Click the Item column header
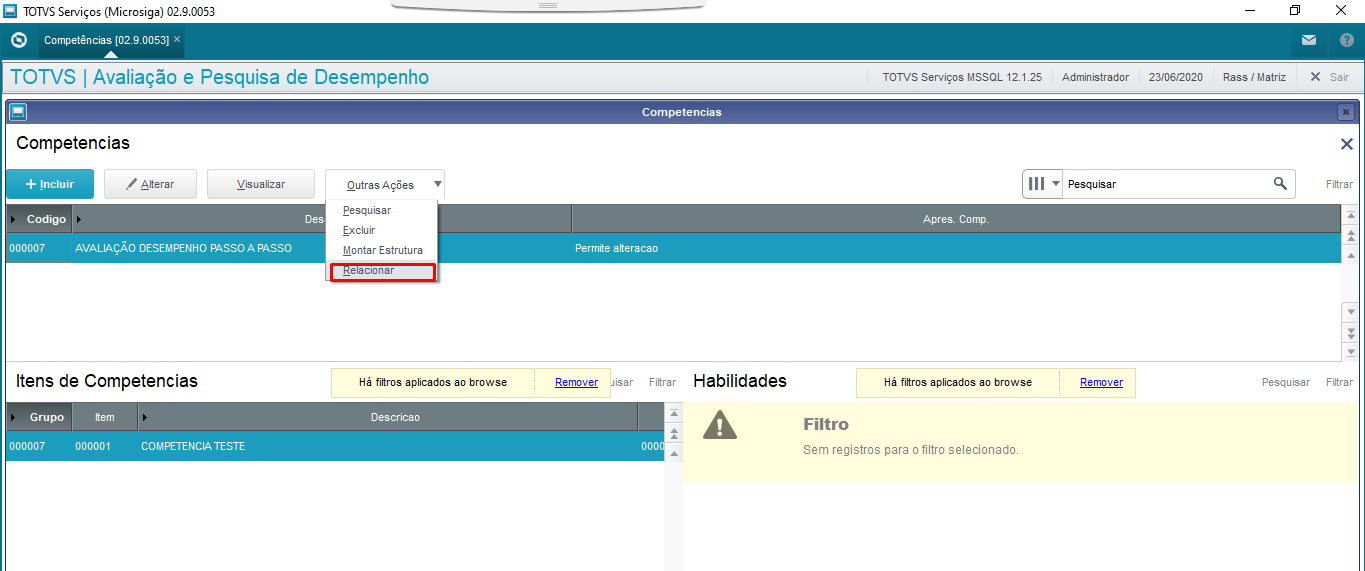The height and width of the screenshot is (571, 1365). [104, 417]
